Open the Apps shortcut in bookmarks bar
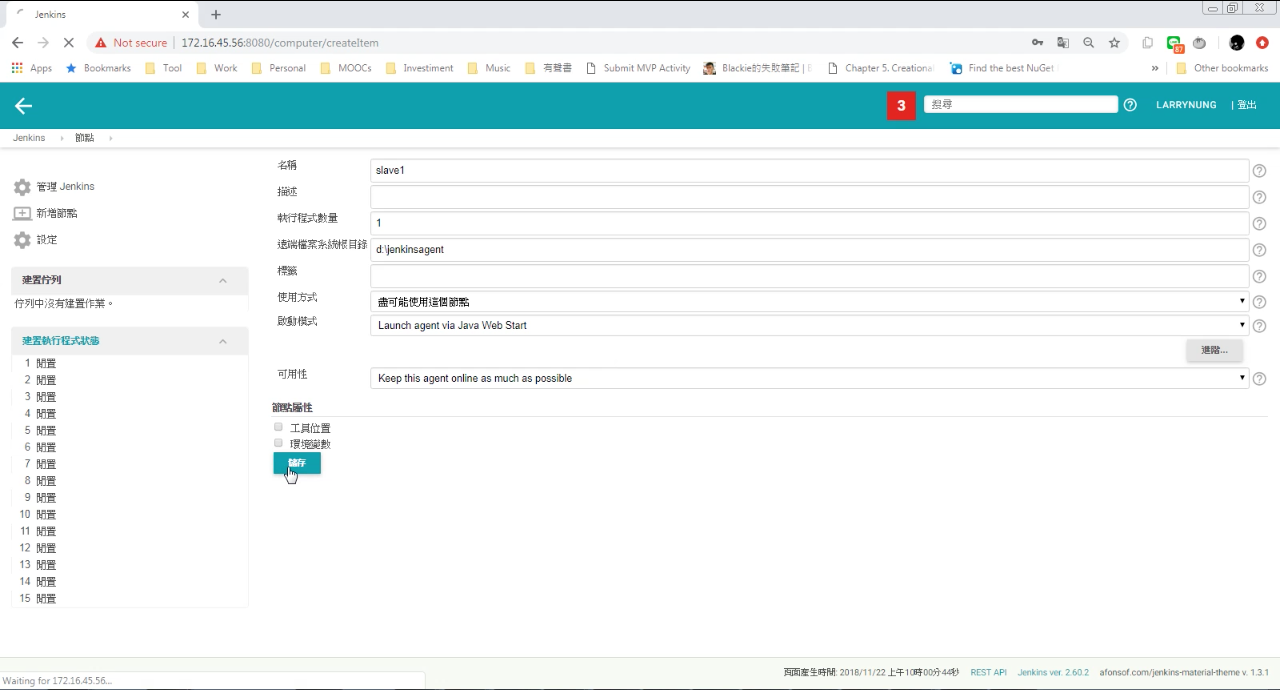 click(31, 68)
